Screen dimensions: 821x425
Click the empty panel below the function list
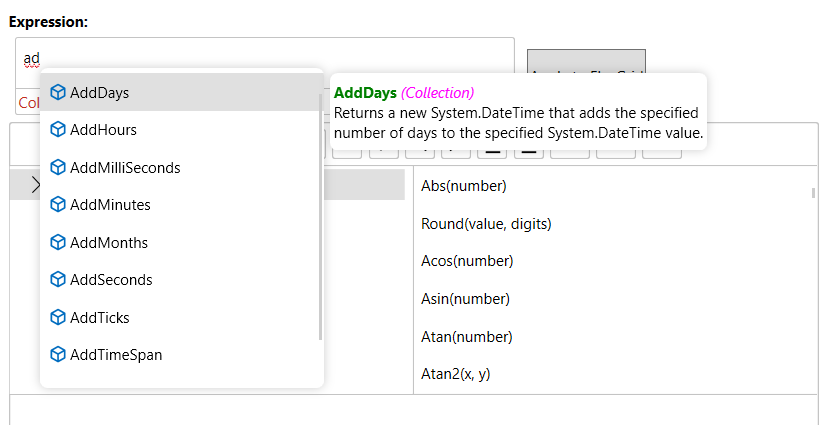coord(414,410)
